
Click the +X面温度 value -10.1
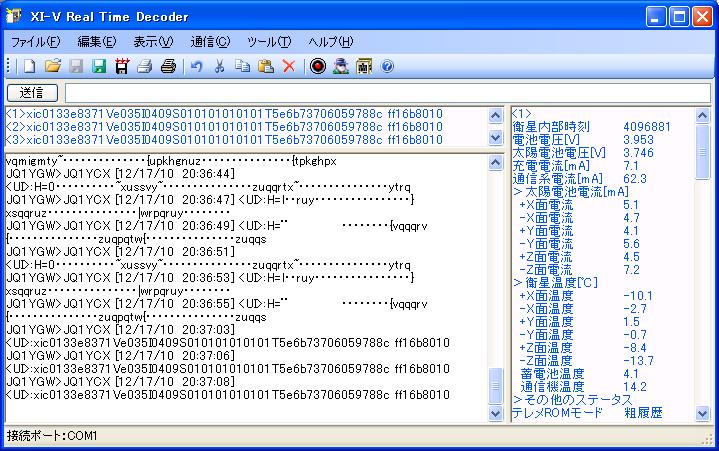tap(638, 296)
